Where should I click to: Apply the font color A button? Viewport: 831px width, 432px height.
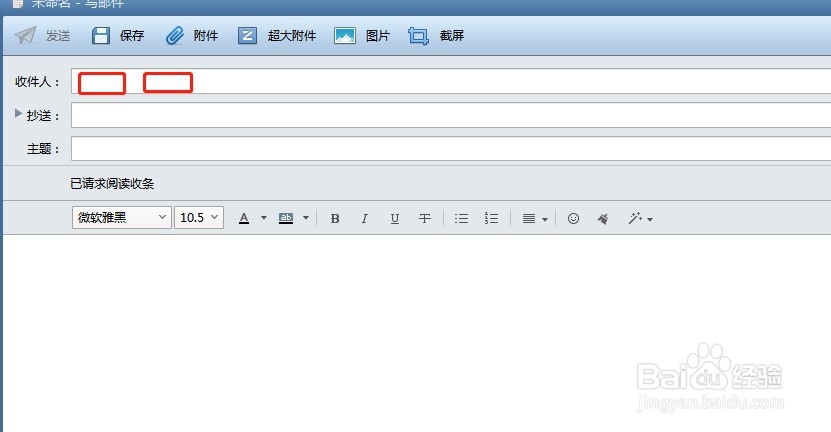[x=244, y=218]
